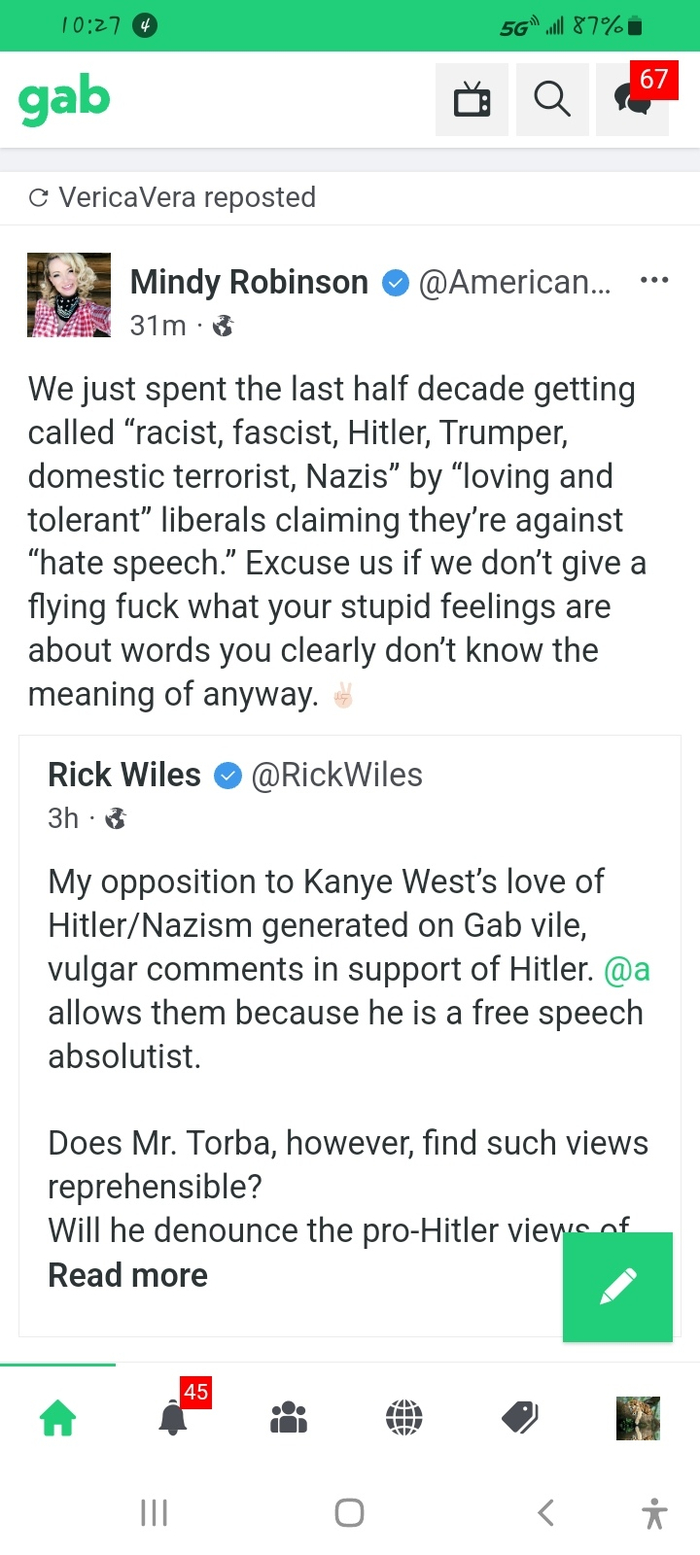
Task: Open the search magnifier icon
Action: tap(552, 100)
